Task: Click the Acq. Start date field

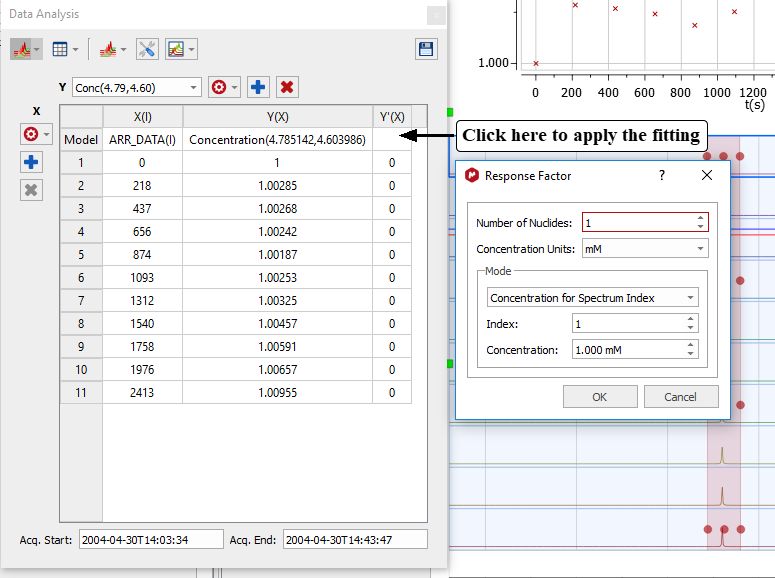Action: pyautogui.click(x=151, y=539)
